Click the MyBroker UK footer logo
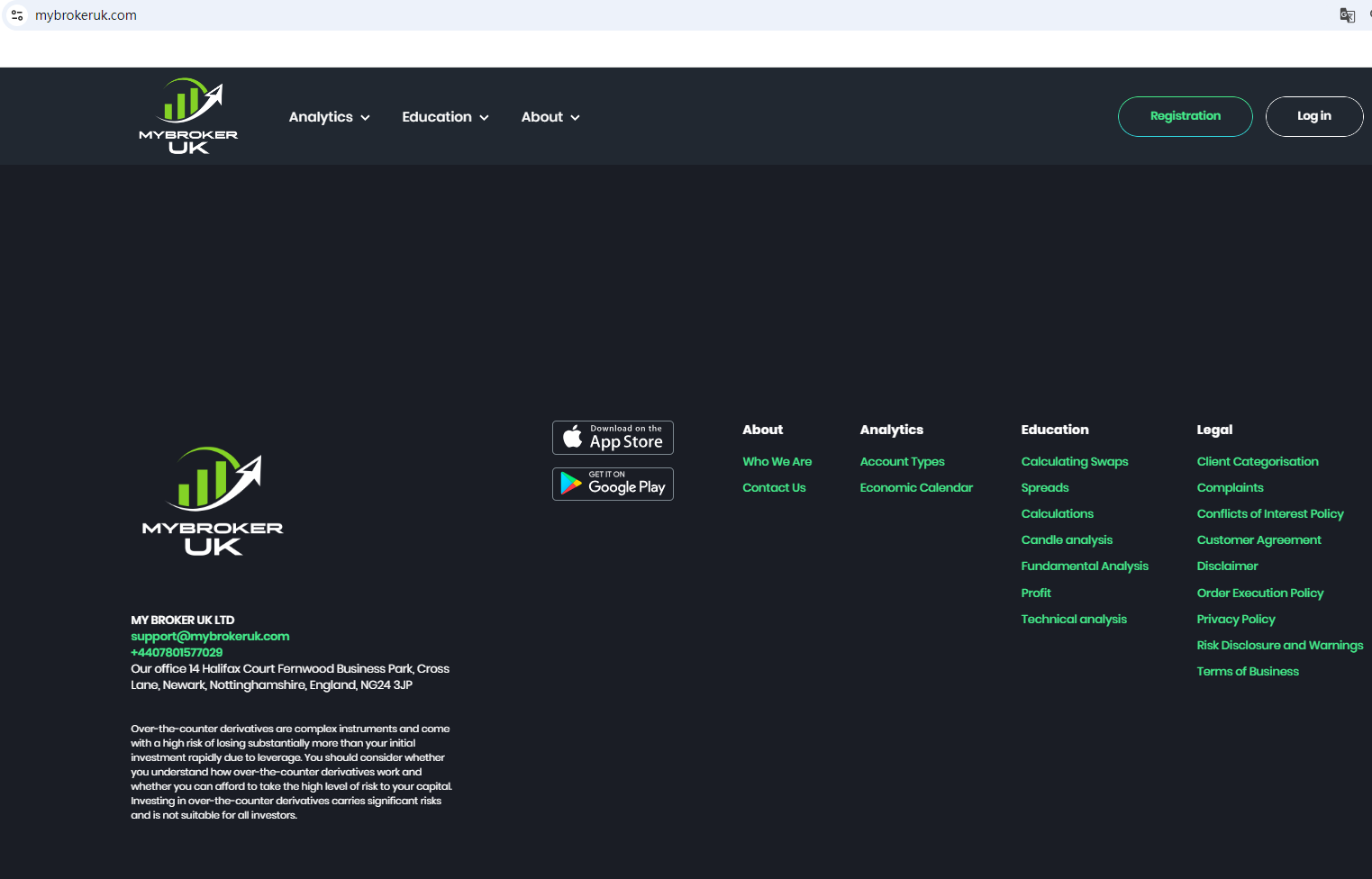The height and width of the screenshot is (879, 1372). (x=213, y=502)
